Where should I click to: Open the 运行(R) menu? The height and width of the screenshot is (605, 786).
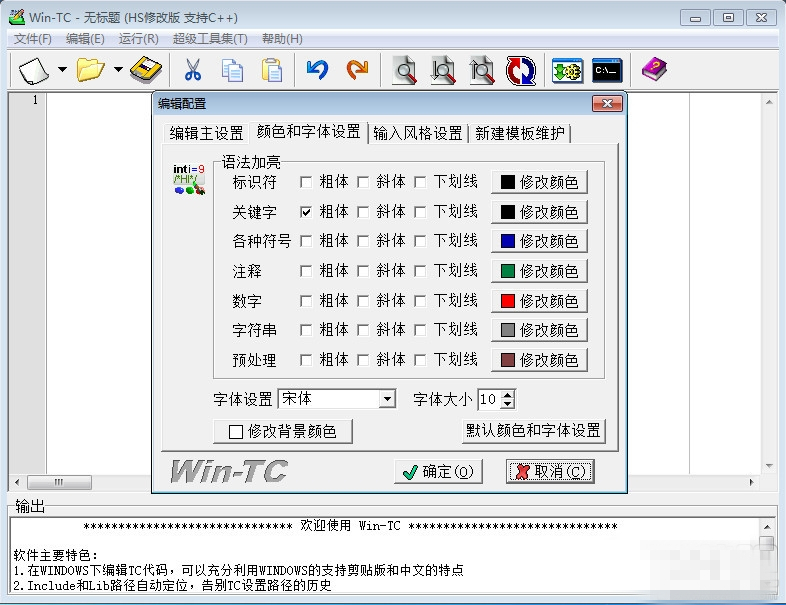(138, 39)
